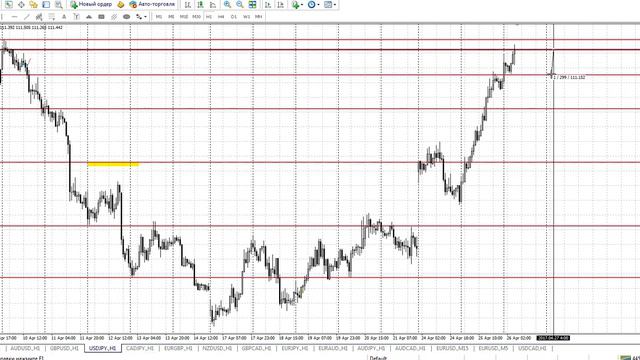This screenshot has height=360, width=640.
Task: Open the Data Window crosshair icon
Action: (21, 4)
